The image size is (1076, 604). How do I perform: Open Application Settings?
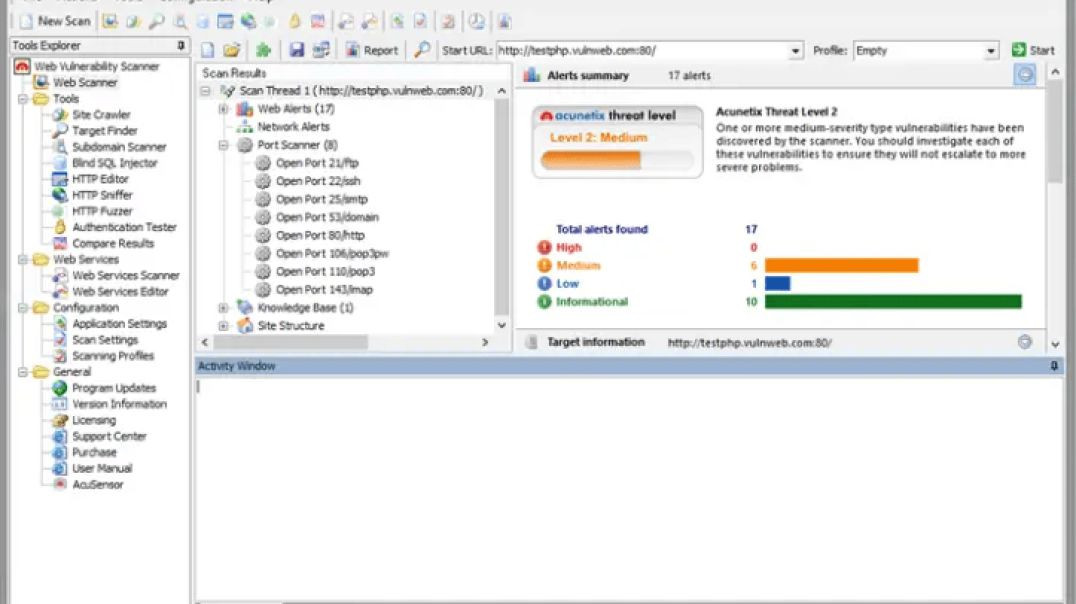(119, 324)
